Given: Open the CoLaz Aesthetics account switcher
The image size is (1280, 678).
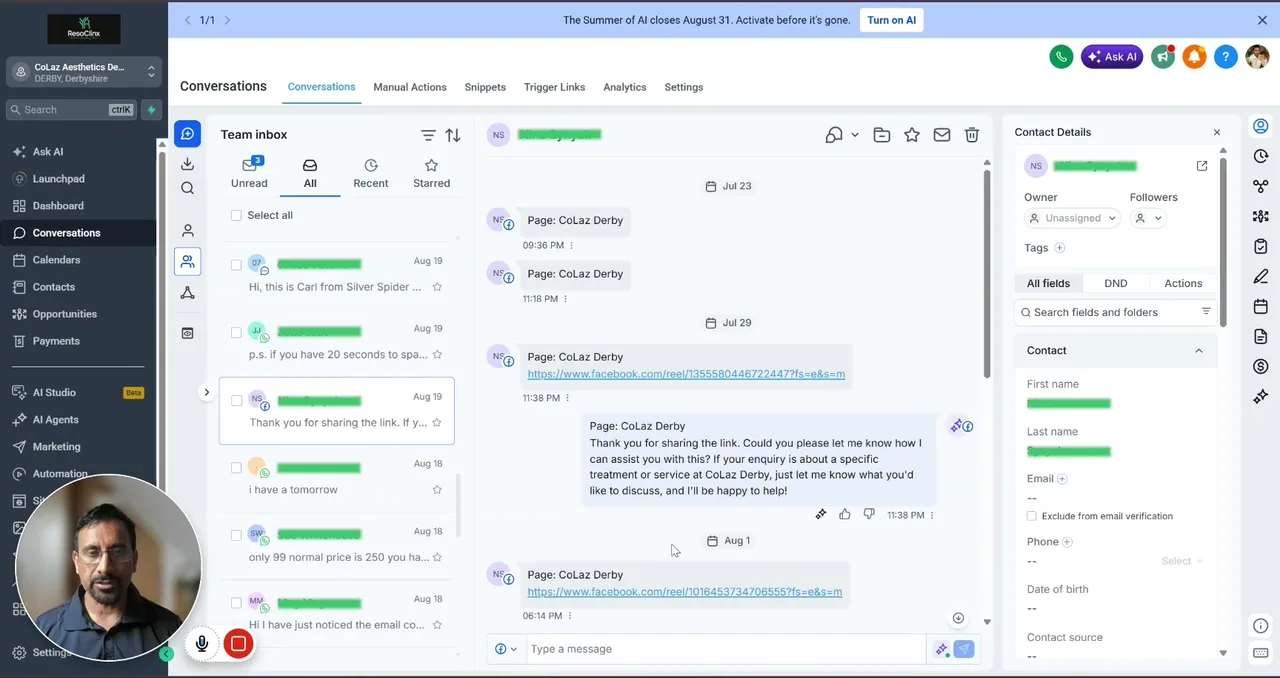Looking at the screenshot, I should [84, 72].
